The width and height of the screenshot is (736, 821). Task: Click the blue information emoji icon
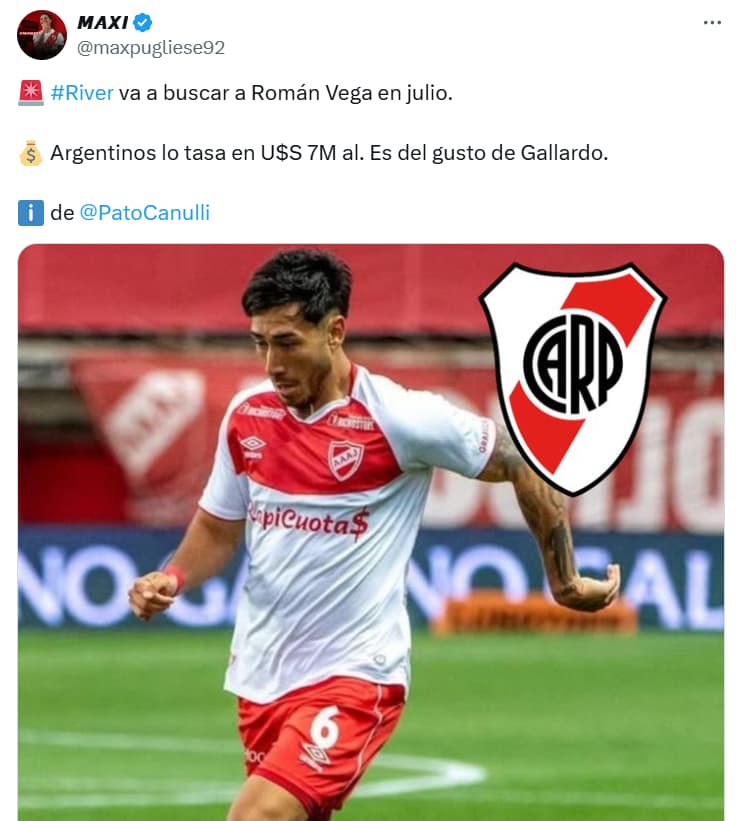coord(31,213)
